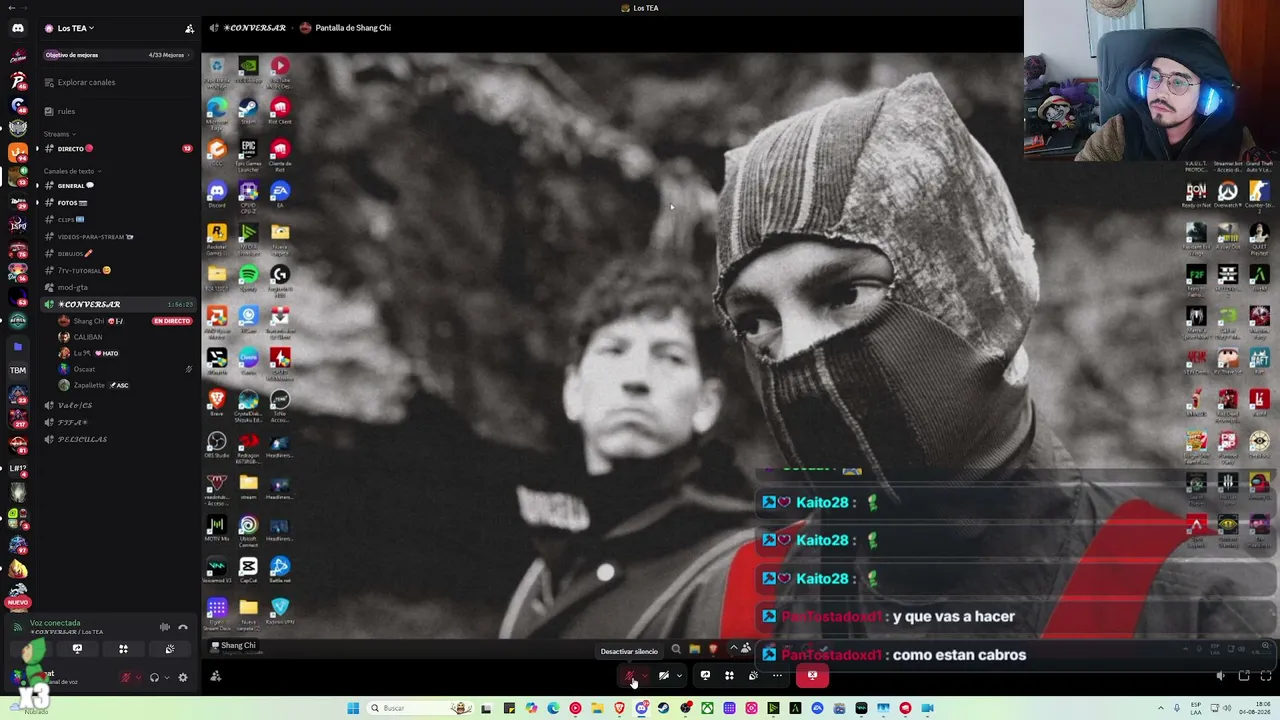This screenshot has height=720, width=1280.
Task: Click the EN DIRECTO live badge
Action: click(x=172, y=321)
